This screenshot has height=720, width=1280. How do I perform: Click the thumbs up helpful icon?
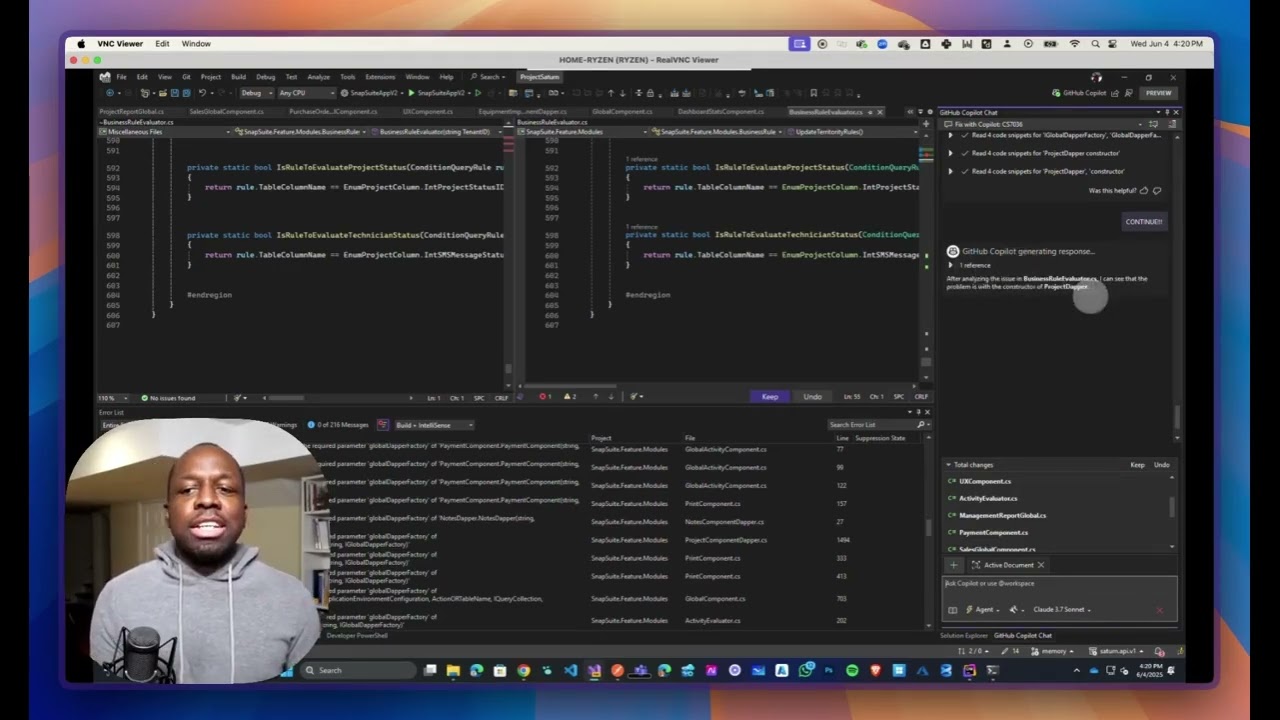point(1144,190)
